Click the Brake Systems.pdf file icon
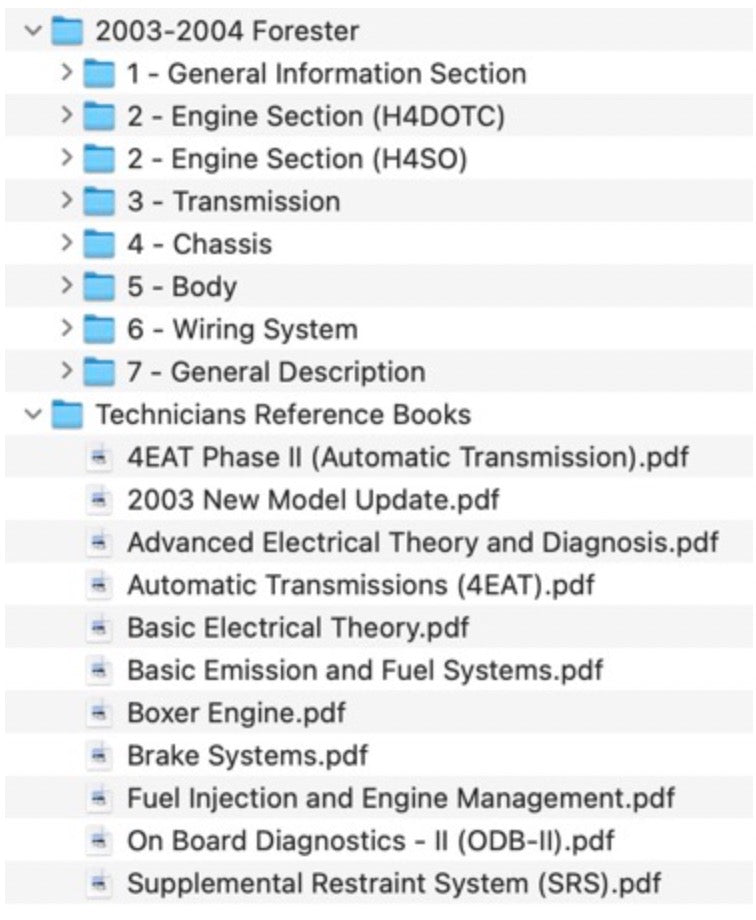Viewport: 756px width, 920px height. click(99, 755)
